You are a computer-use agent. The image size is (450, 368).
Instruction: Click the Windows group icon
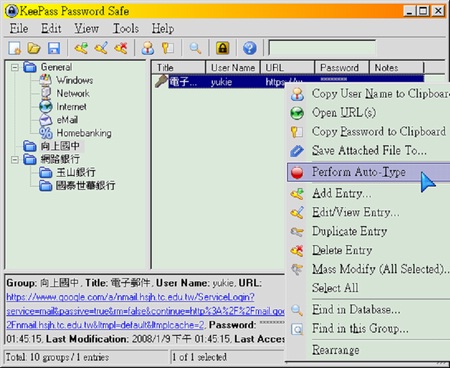46,80
